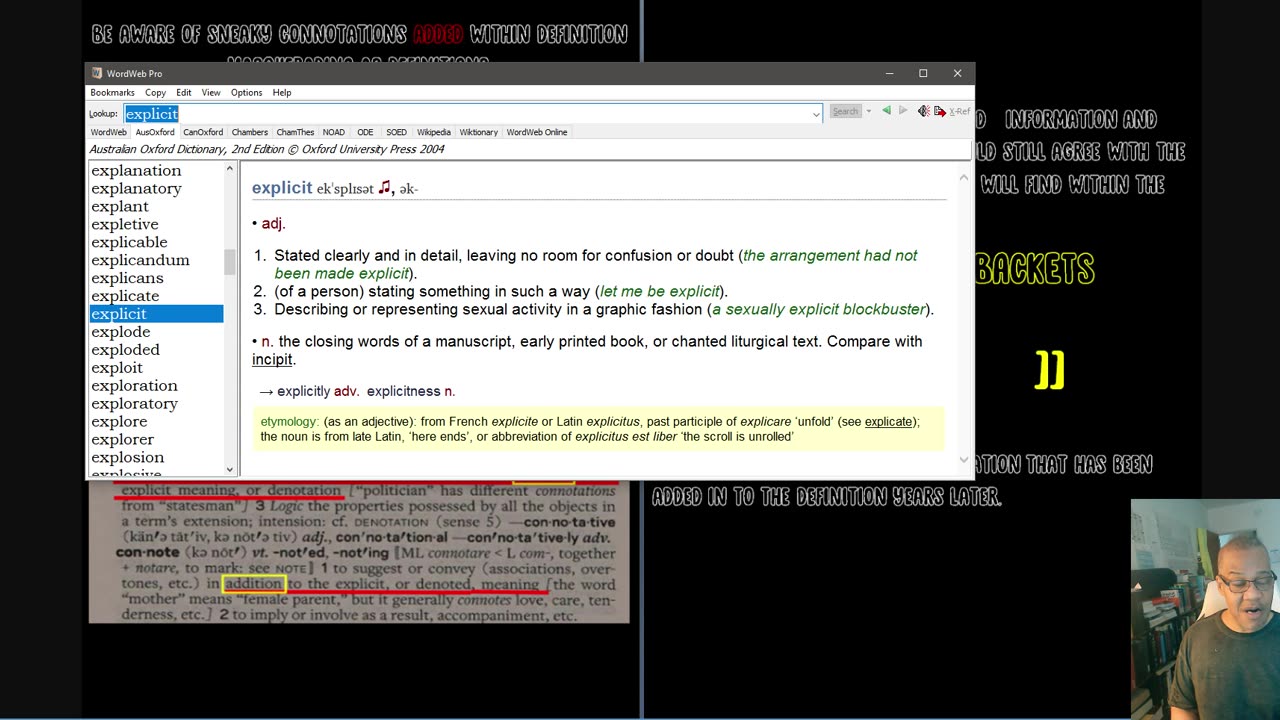The height and width of the screenshot is (720, 1280).
Task: Switch to the WordWeb tab
Action: [x=109, y=132]
